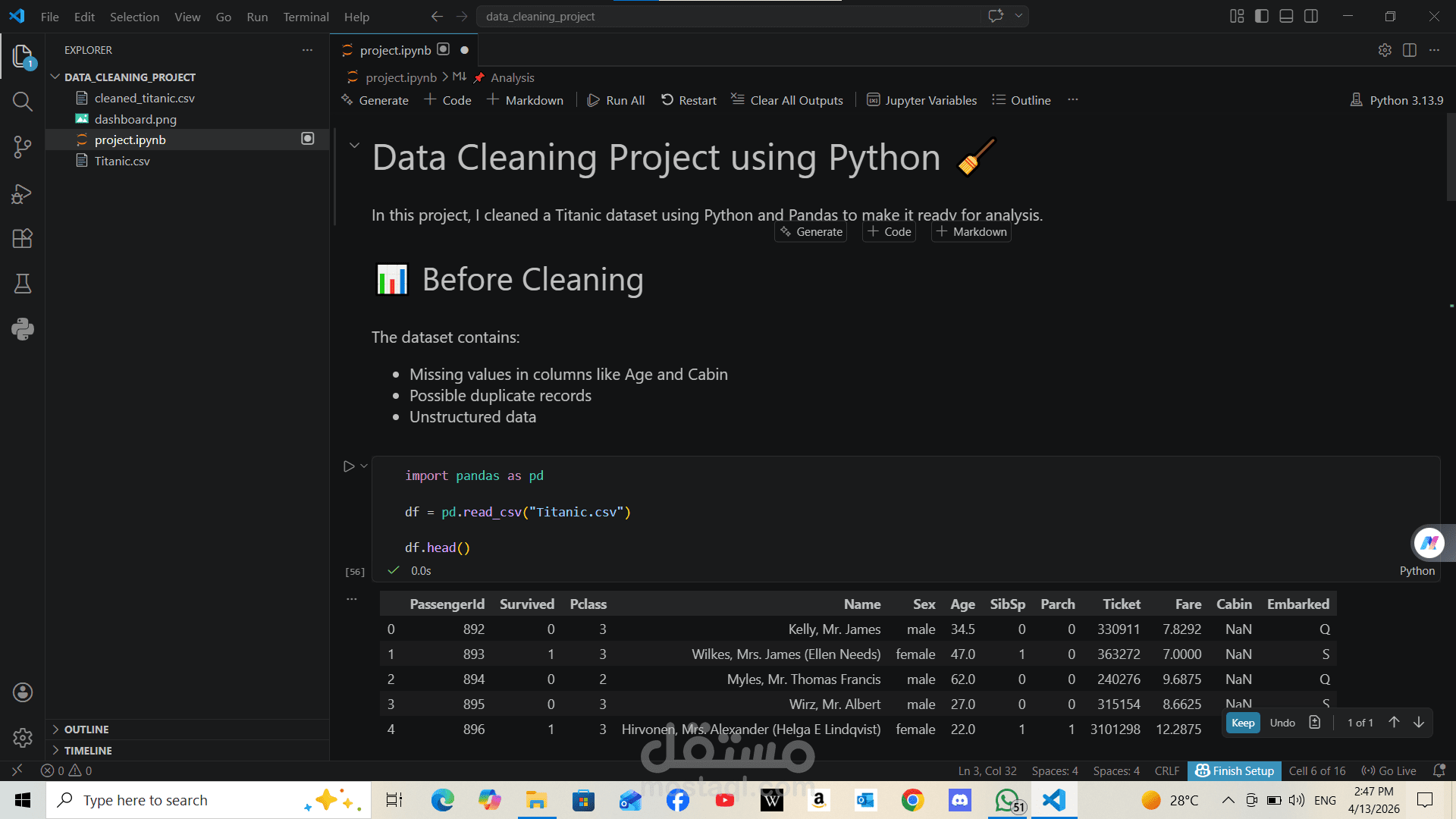Toggle the secondary side bar layout button
Image resolution: width=1456 pixels, height=819 pixels.
pos(1311,16)
